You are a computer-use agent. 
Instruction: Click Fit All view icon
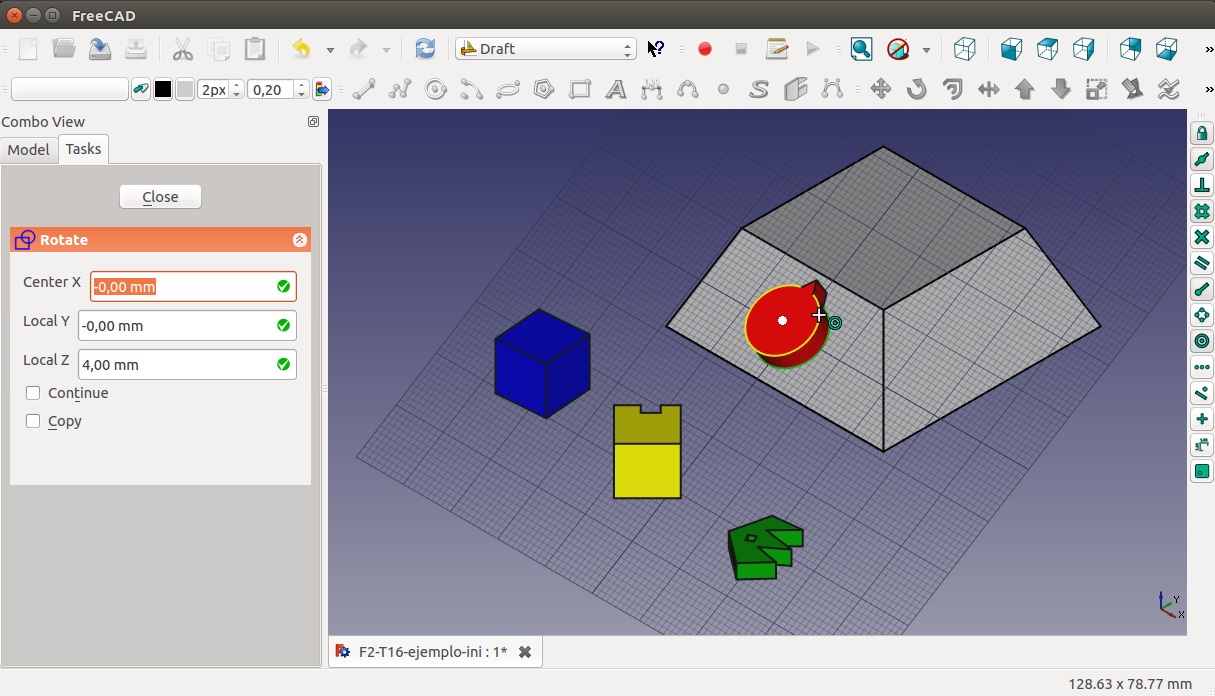tap(861, 48)
